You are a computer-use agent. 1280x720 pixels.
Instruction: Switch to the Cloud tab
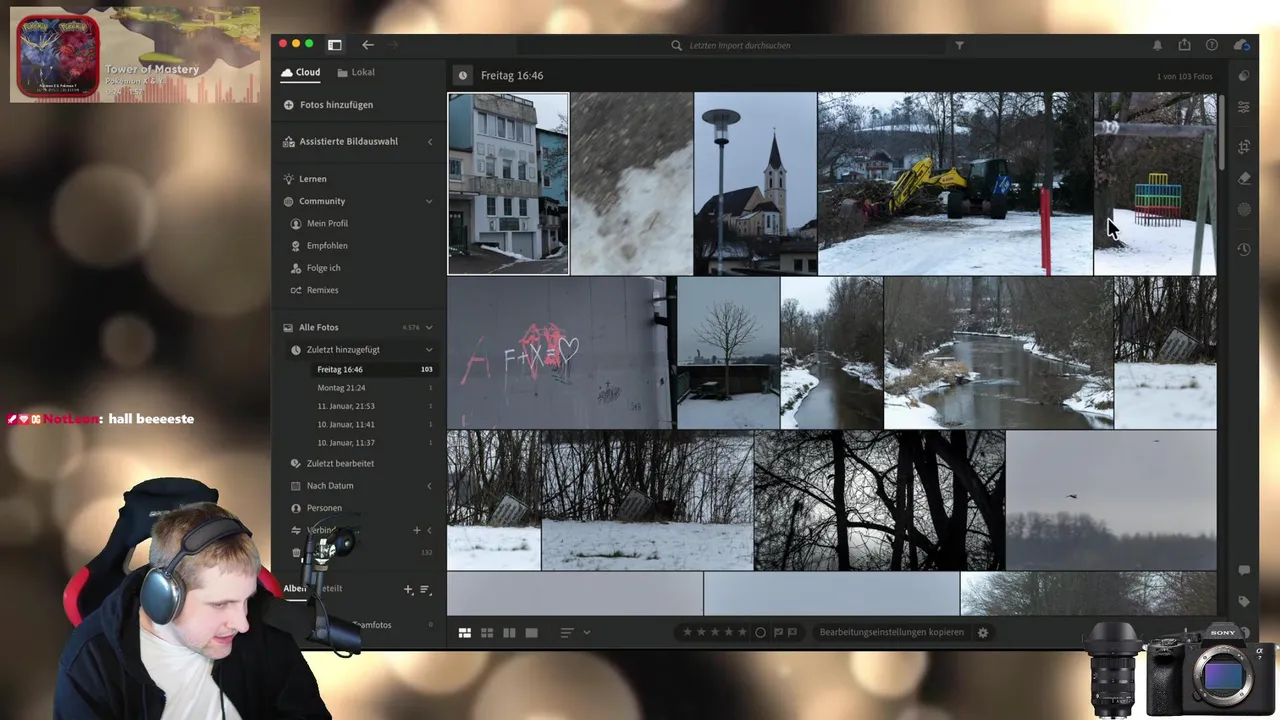click(300, 72)
